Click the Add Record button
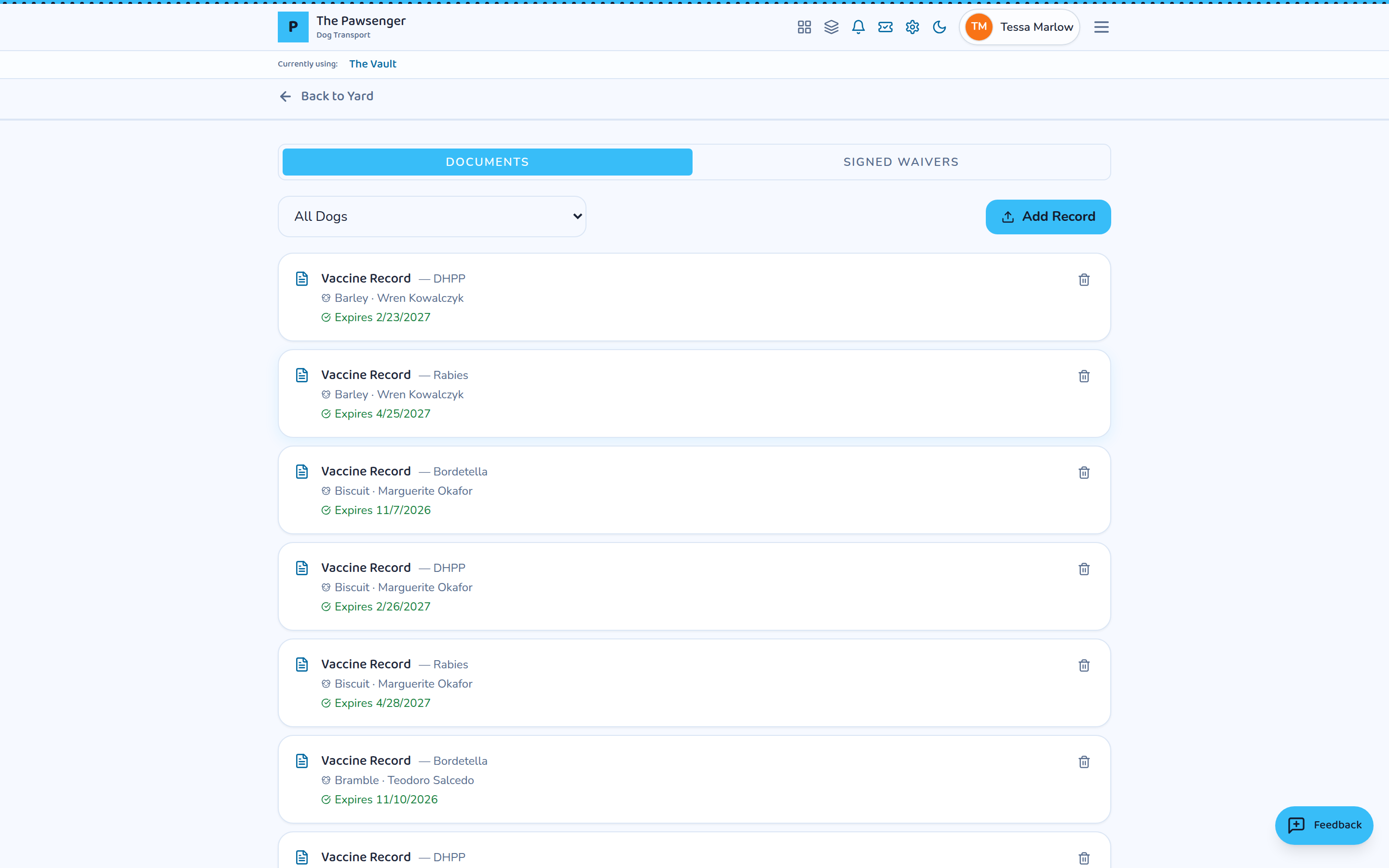This screenshot has height=868, width=1389. click(1048, 217)
